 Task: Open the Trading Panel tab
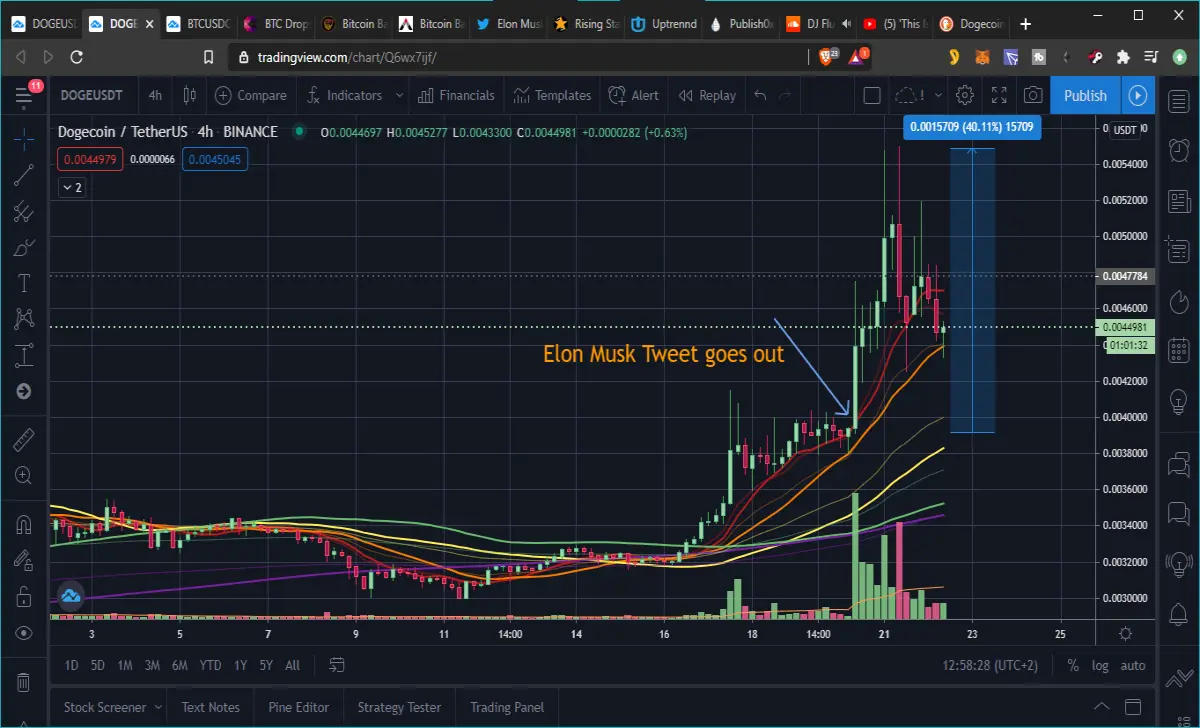pos(507,707)
